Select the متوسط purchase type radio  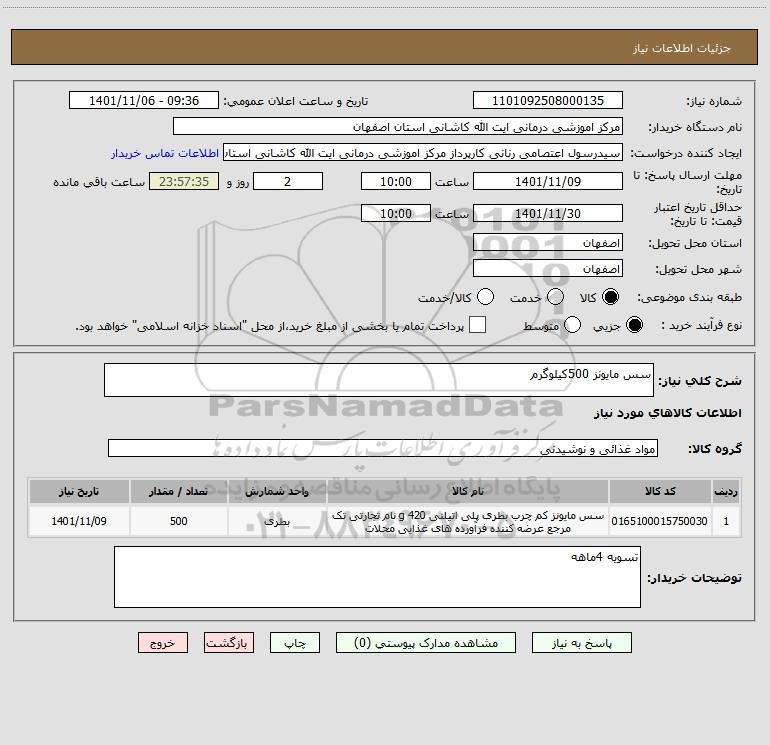[x=573, y=325]
